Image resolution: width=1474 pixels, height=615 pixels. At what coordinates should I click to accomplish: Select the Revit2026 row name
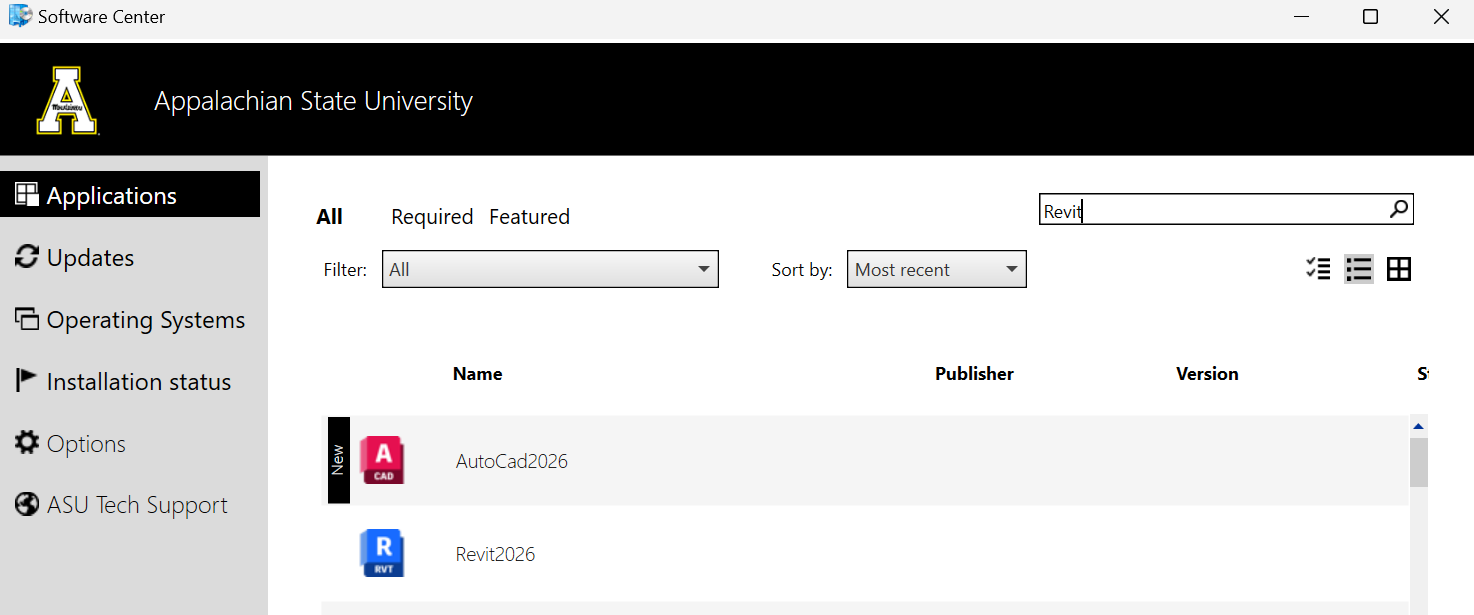point(495,554)
